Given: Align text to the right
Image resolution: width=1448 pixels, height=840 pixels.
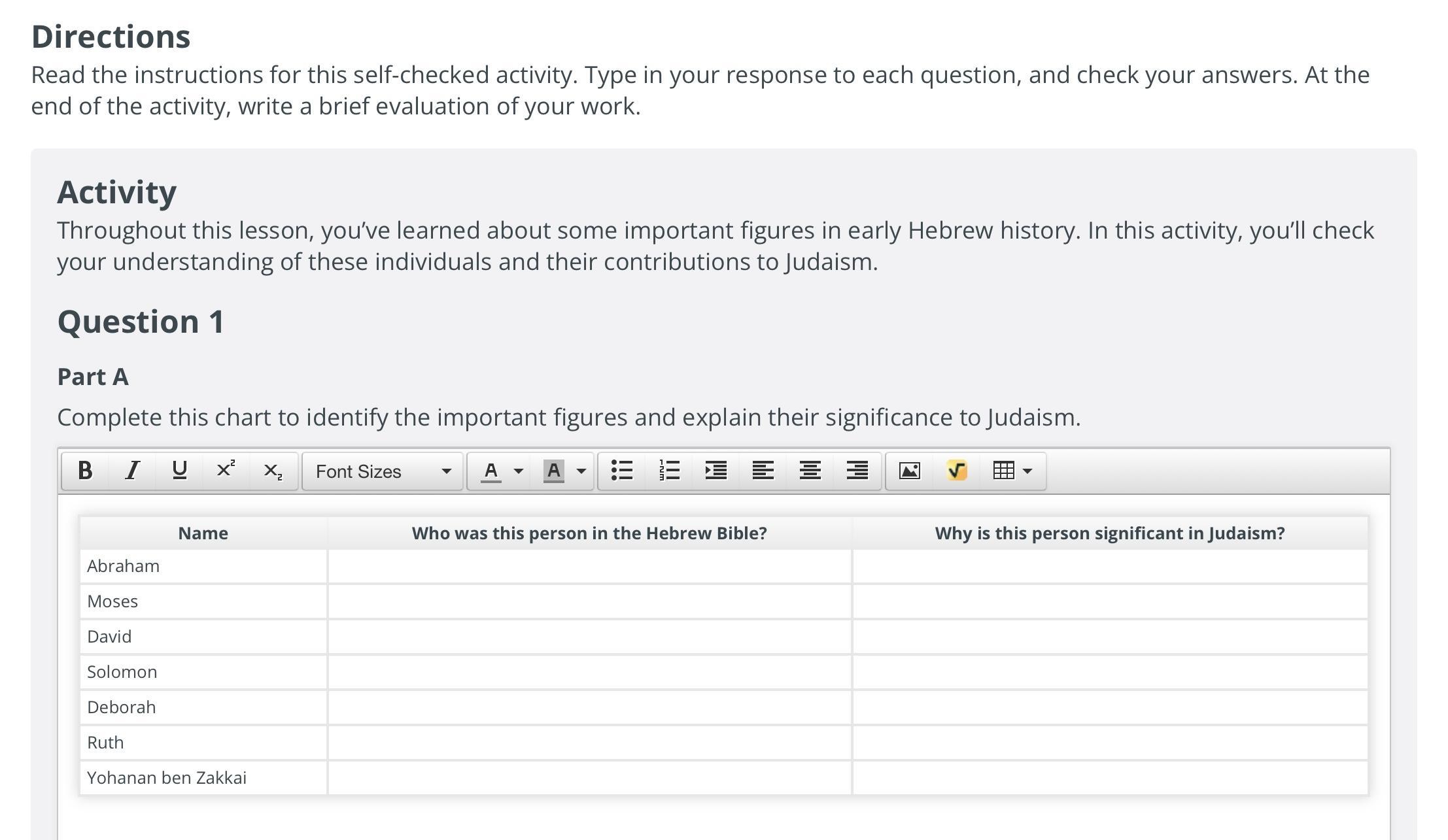Looking at the screenshot, I should point(857,471).
